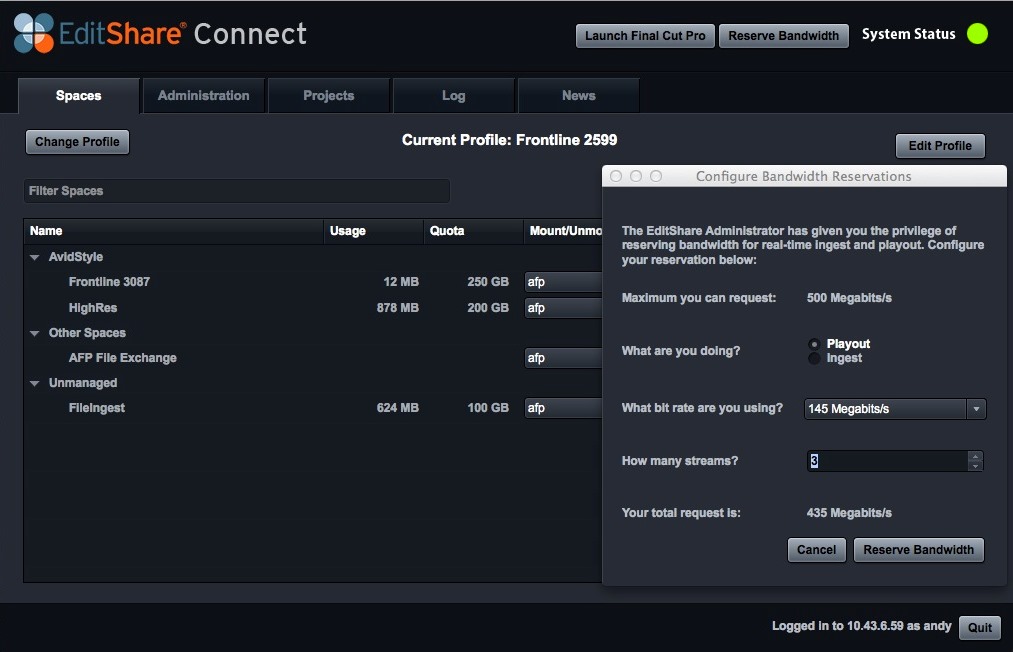Open the afp dropdown for Frontline 3087
The image size is (1013, 652).
coord(563,282)
